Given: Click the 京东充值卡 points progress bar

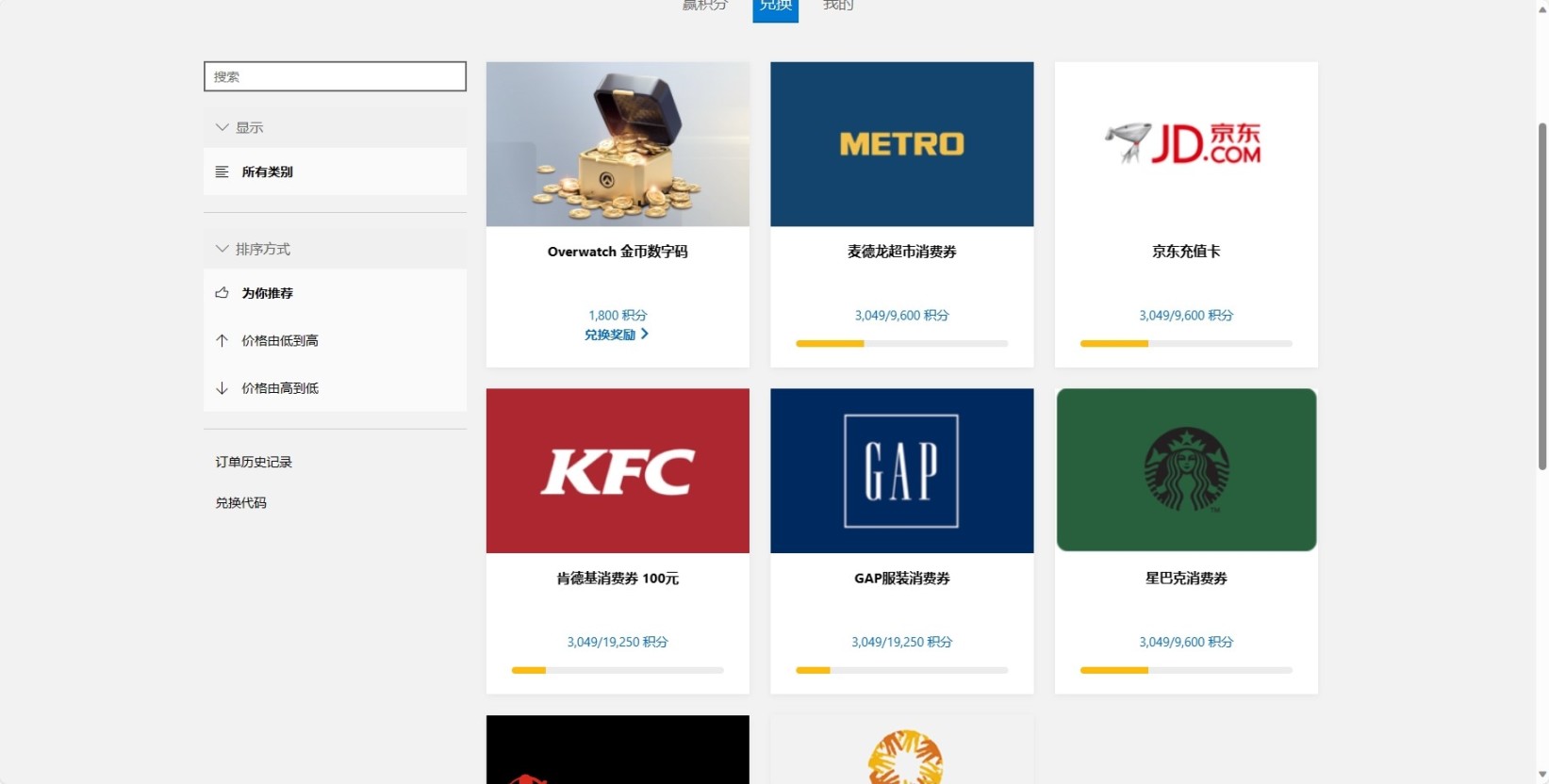Looking at the screenshot, I should (x=1186, y=344).
